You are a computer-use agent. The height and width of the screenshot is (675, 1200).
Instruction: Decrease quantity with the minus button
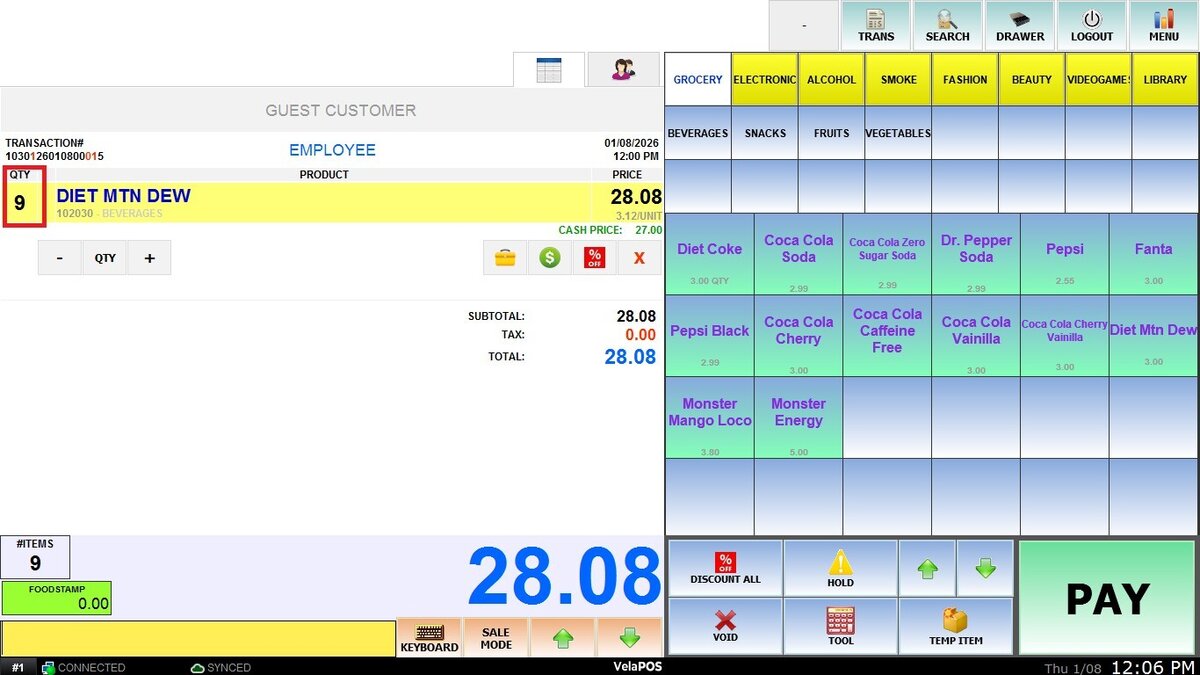point(60,258)
